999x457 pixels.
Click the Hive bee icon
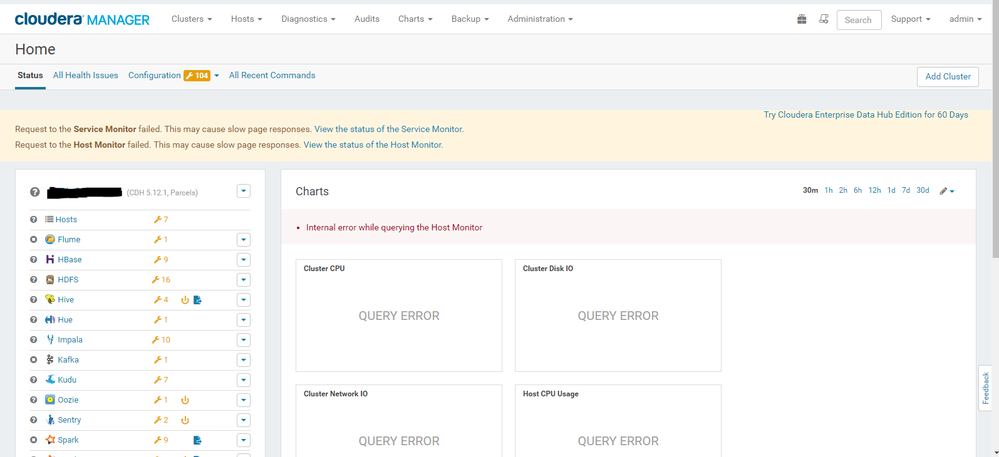(50, 300)
